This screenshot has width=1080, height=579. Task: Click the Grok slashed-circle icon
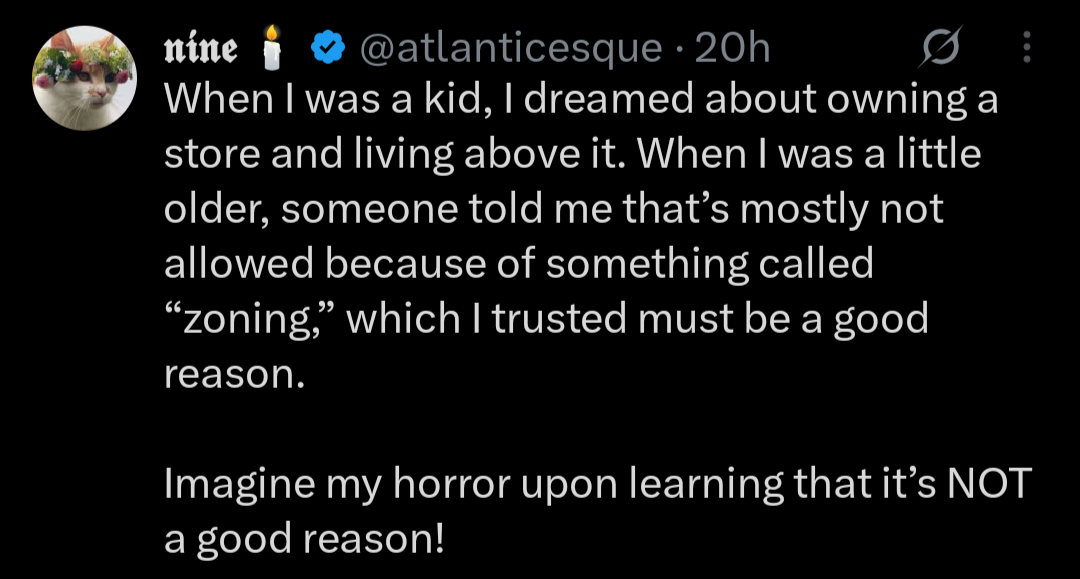click(943, 47)
